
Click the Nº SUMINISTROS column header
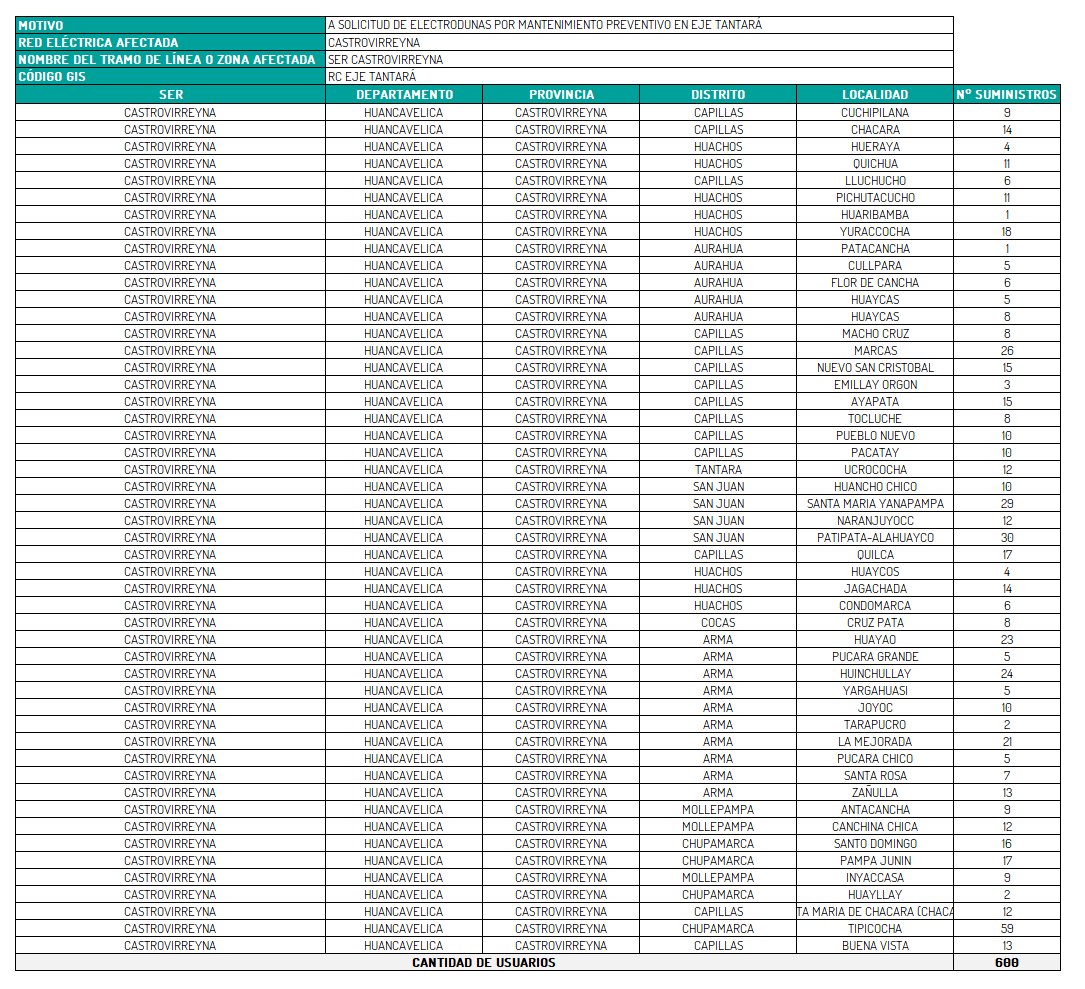[1006, 95]
